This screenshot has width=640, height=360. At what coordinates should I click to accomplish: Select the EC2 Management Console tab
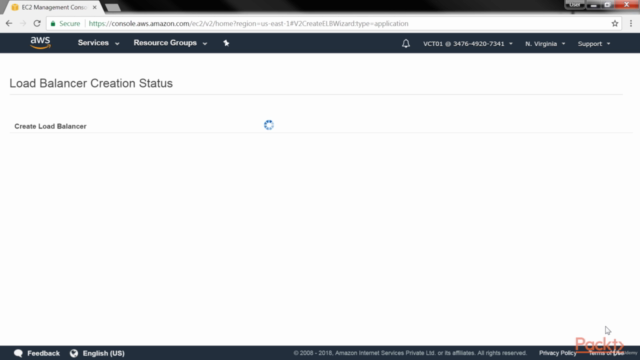(53, 7)
